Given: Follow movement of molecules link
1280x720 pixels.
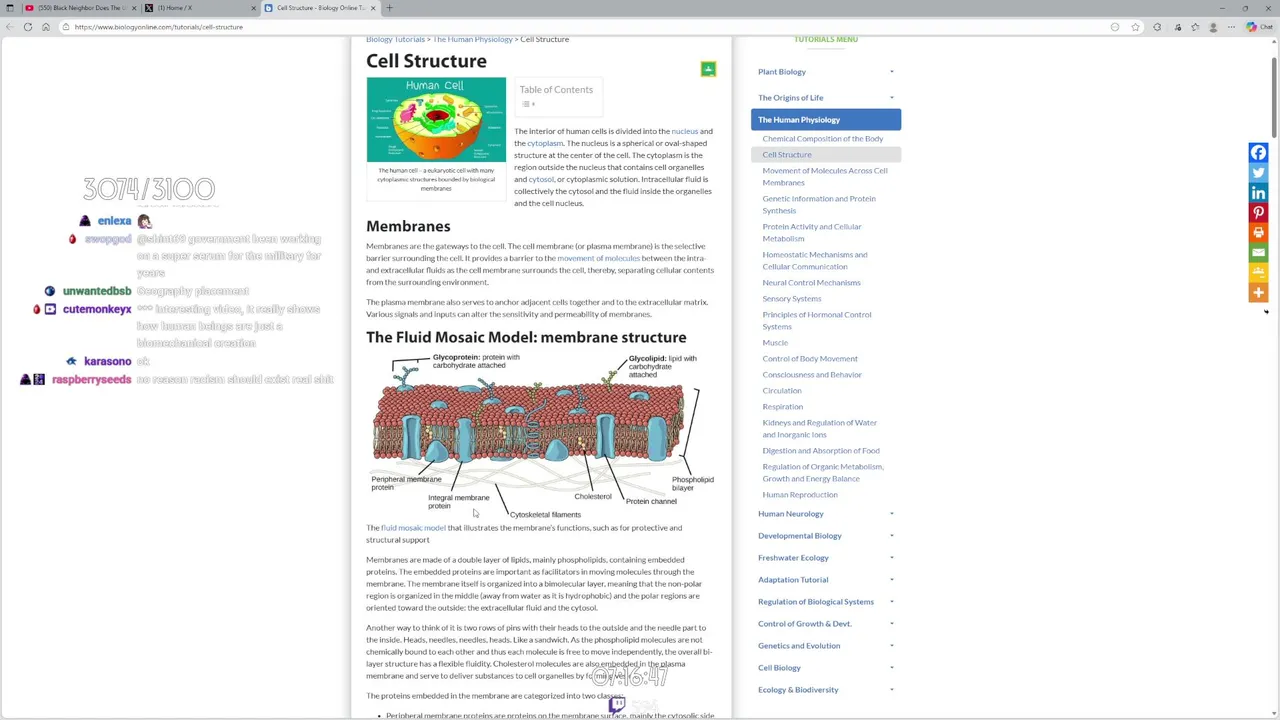Looking at the screenshot, I should 598,259.
